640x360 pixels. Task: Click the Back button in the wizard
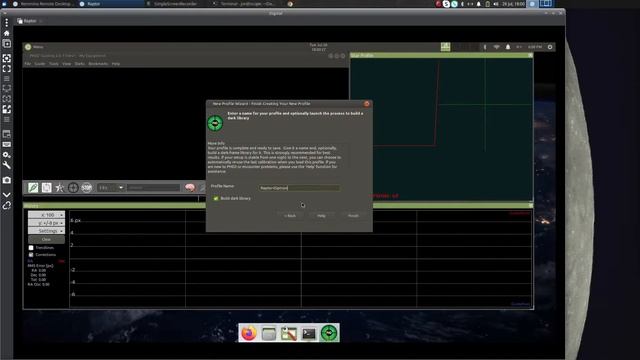(x=290, y=216)
